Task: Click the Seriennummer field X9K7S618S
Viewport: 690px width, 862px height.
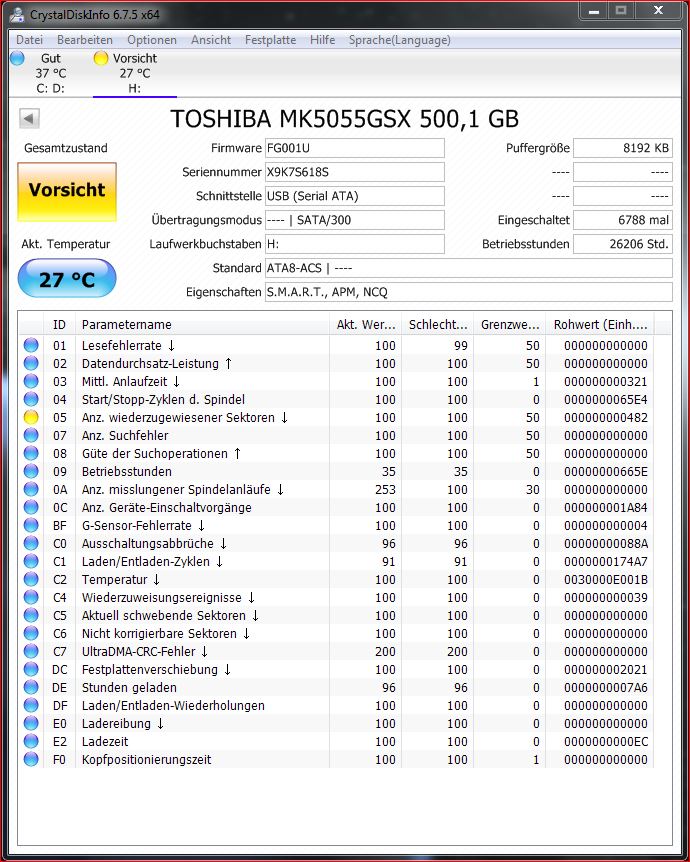Action: coord(355,172)
